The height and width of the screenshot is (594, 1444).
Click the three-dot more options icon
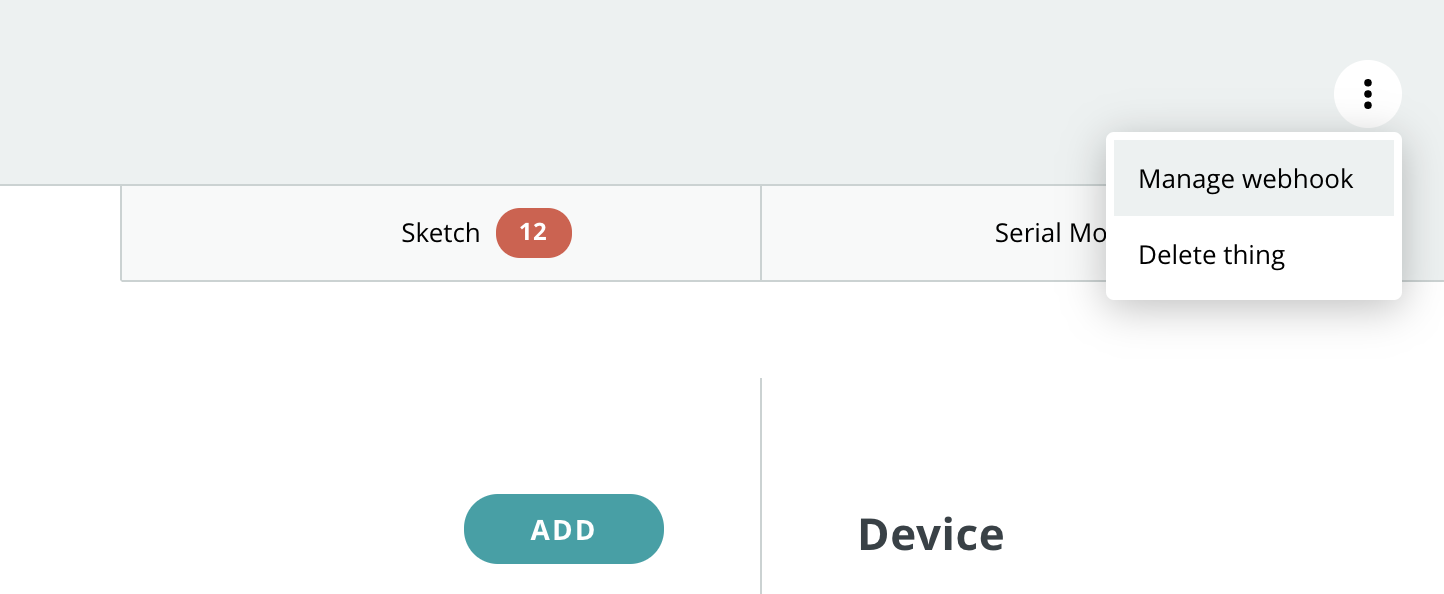(x=1367, y=94)
